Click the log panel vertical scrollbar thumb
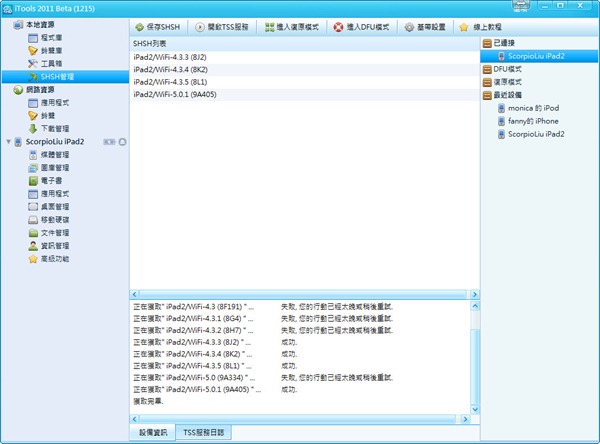 point(475,366)
